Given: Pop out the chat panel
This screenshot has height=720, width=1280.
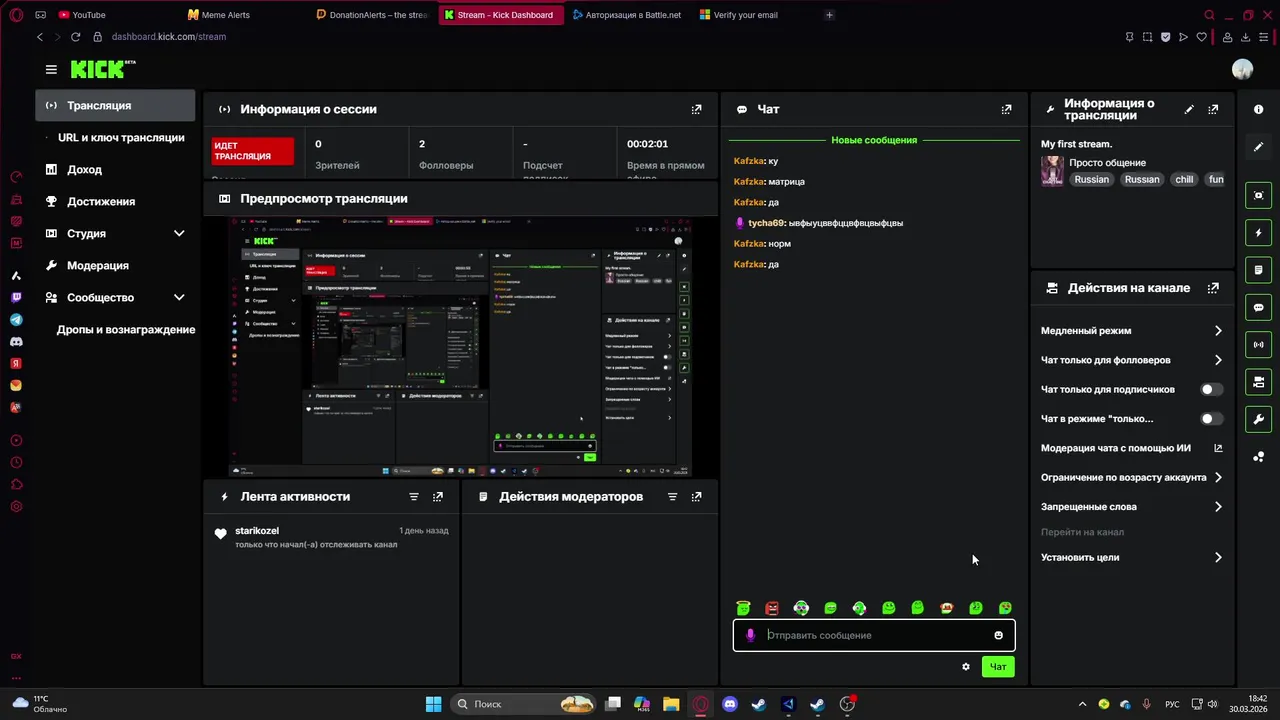Looking at the screenshot, I should click(x=1006, y=109).
